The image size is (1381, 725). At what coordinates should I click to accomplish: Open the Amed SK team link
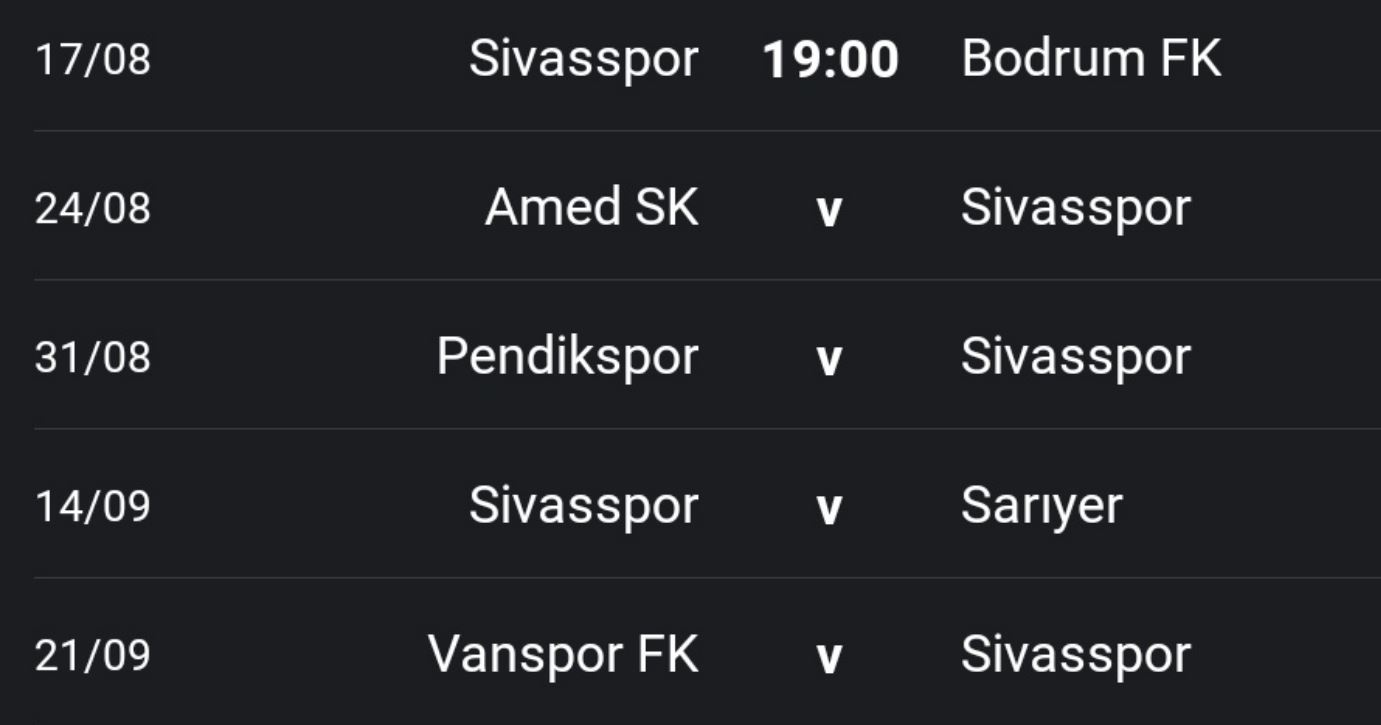pos(592,209)
